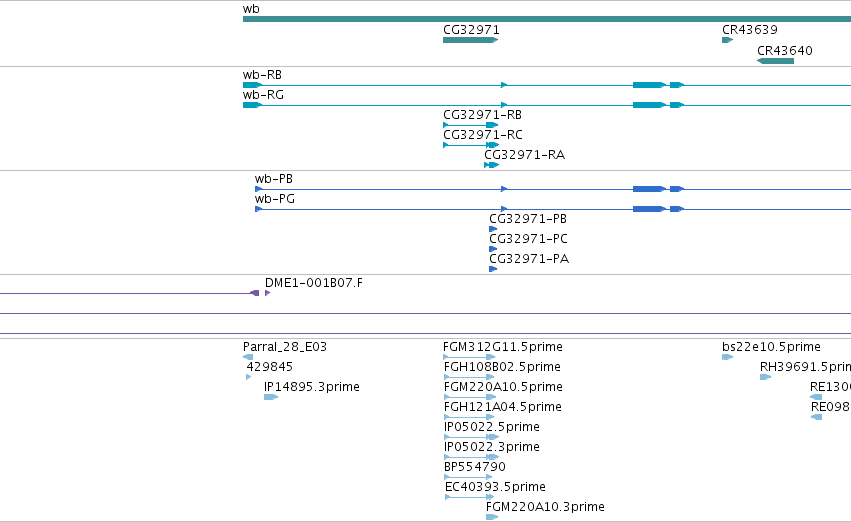Select the DME1-001B07.F feature label
The image size is (851, 522).
(x=314, y=283)
